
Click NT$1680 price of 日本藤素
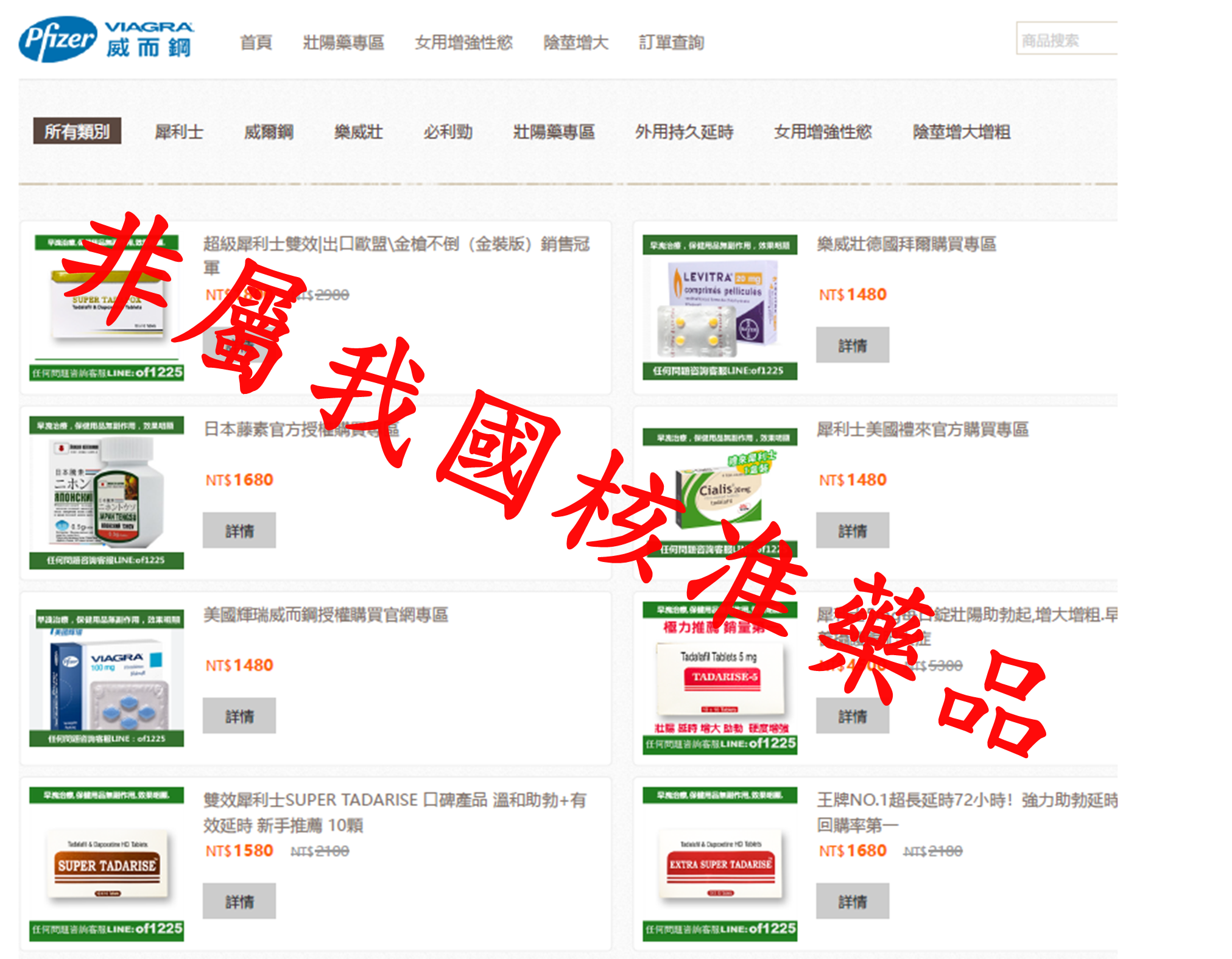[x=239, y=480]
